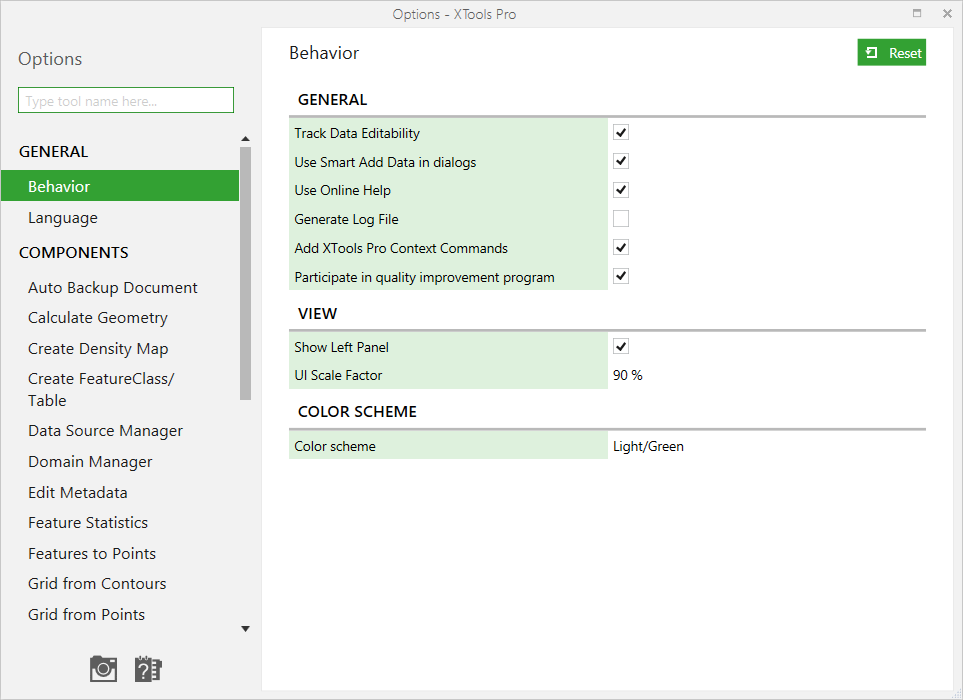The height and width of the screenshot is (700, 963).
Task: Select Feature Statistics component
Action: click(x=88, y=523)
